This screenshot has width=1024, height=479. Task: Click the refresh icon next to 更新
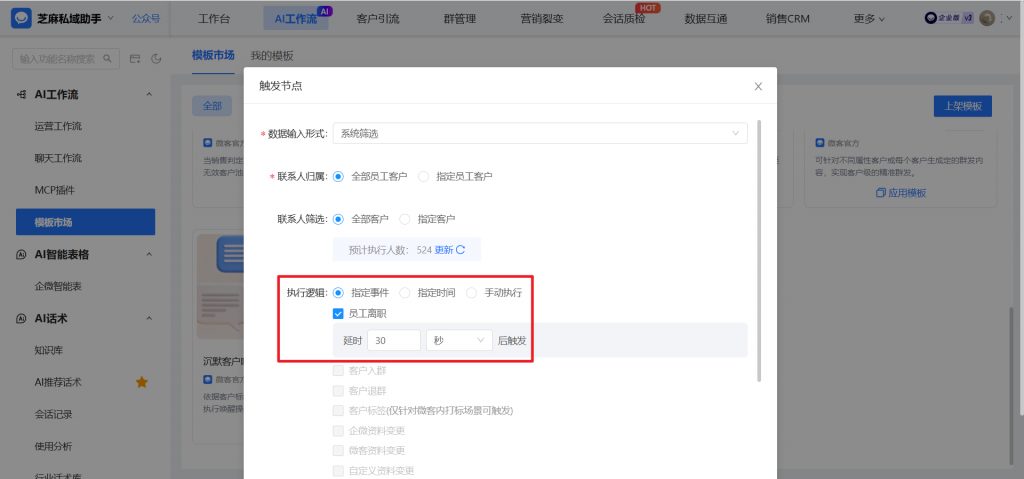[460, 250]
